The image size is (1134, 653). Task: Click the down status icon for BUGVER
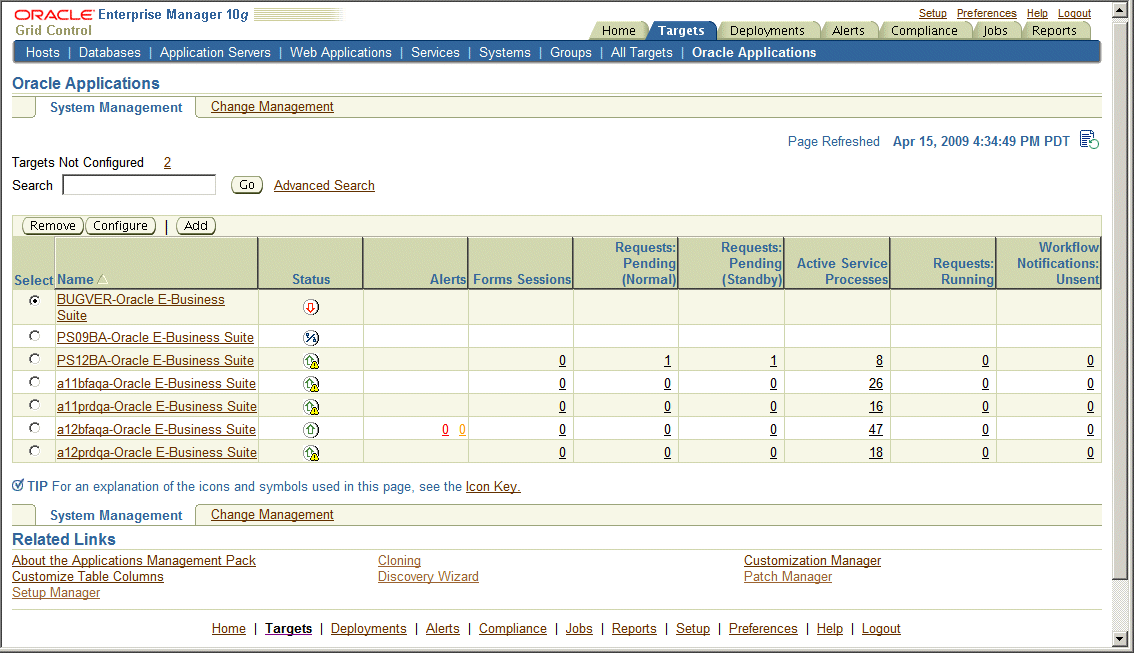[311, 307]
